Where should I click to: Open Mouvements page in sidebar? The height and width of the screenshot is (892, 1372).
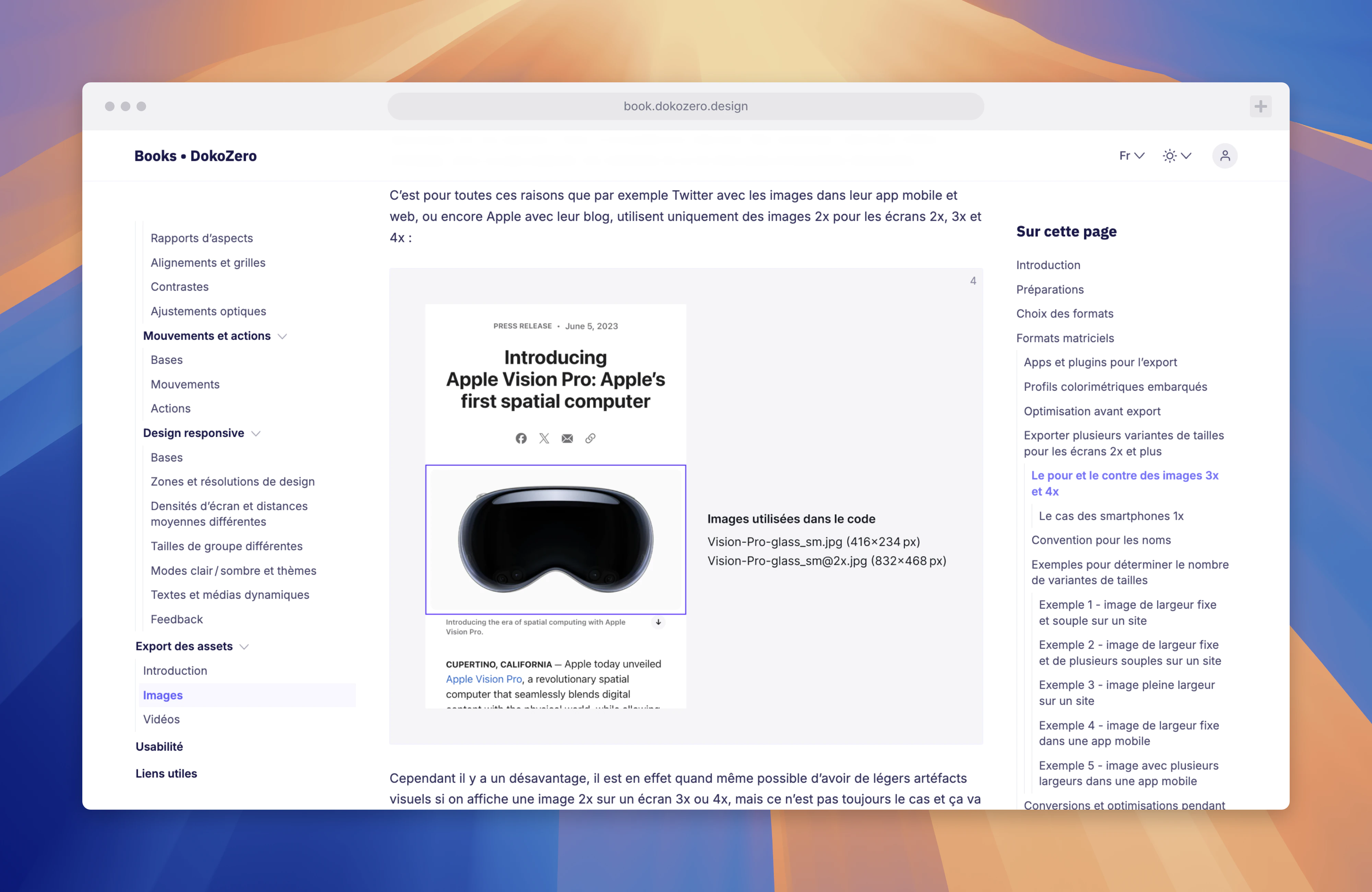185,384
